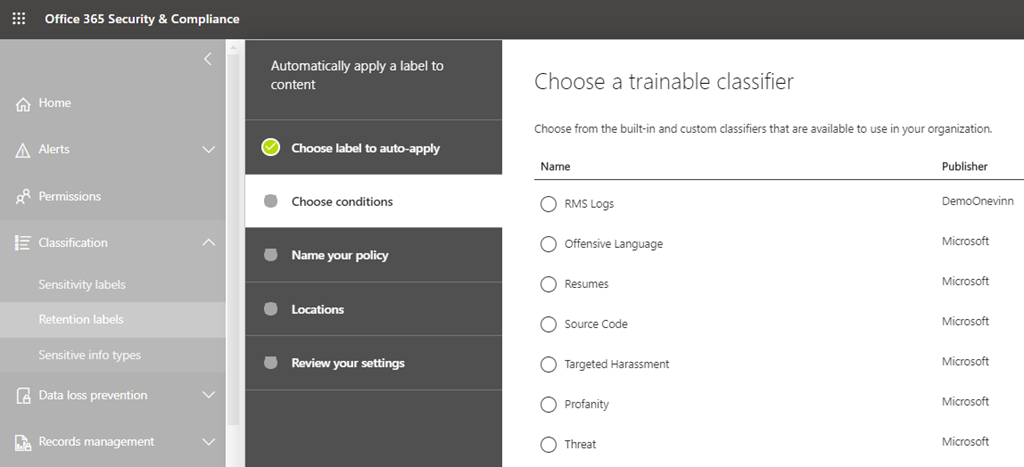Screen dimensions: 1024x467
Task: Click the Alerts warning triangle icon
Action: click(23, 150)
